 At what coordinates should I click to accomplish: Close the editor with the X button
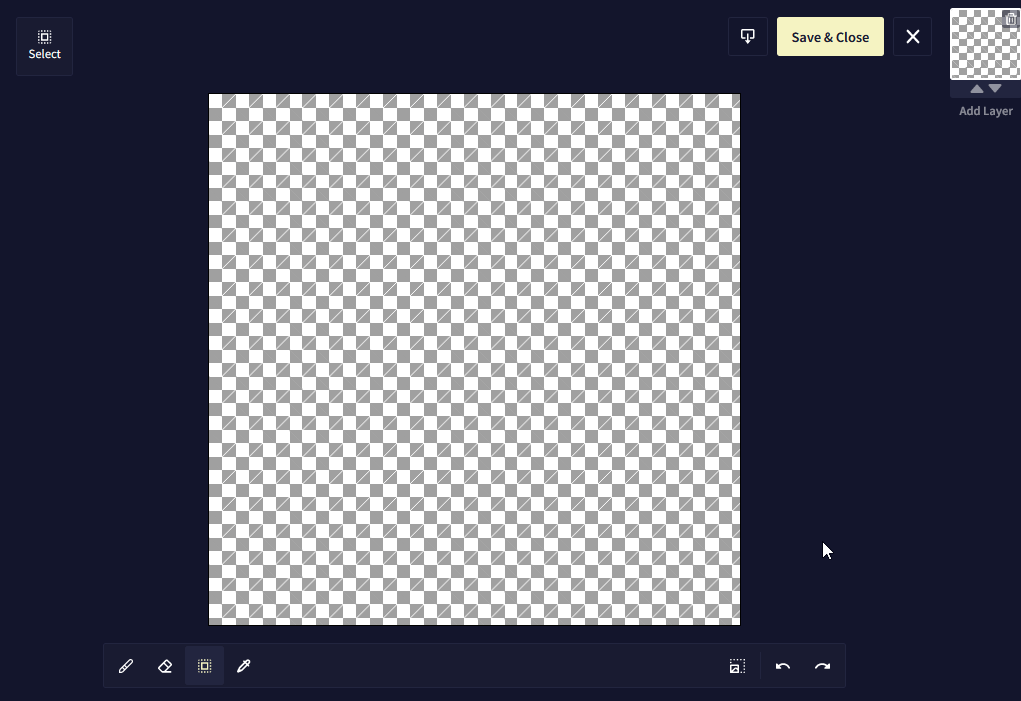tap(912, 36)
